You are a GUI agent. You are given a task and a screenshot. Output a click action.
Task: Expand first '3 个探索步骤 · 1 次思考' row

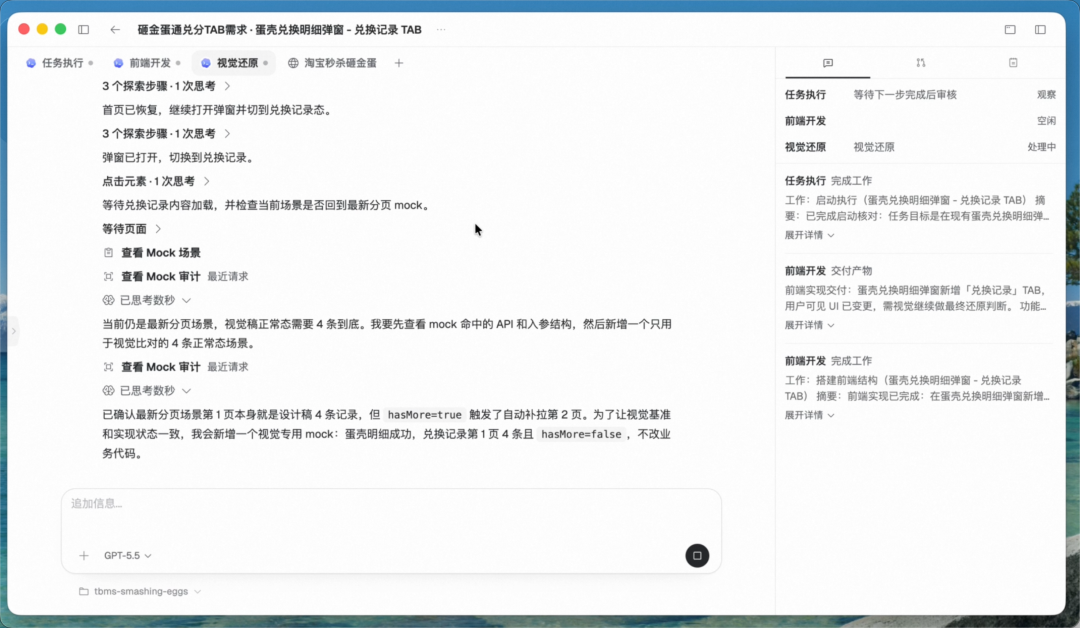coord(167,86)
